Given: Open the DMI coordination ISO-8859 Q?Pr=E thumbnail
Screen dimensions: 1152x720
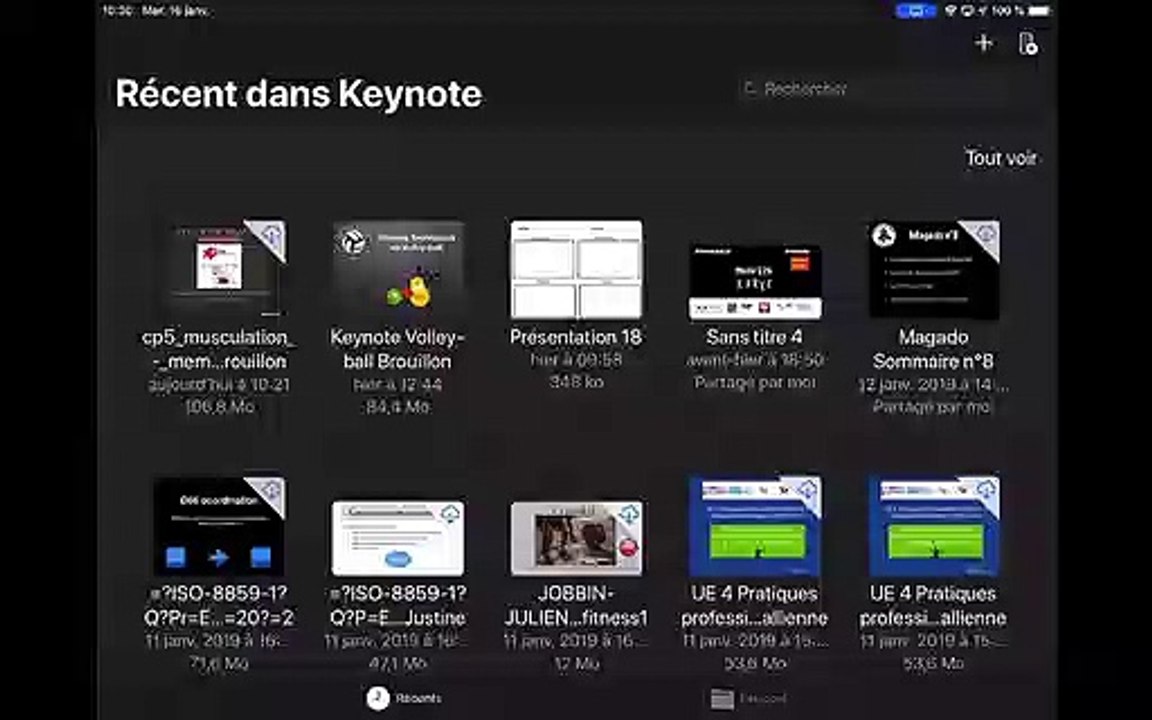Looking at the screenshot, I should [219, 526].
